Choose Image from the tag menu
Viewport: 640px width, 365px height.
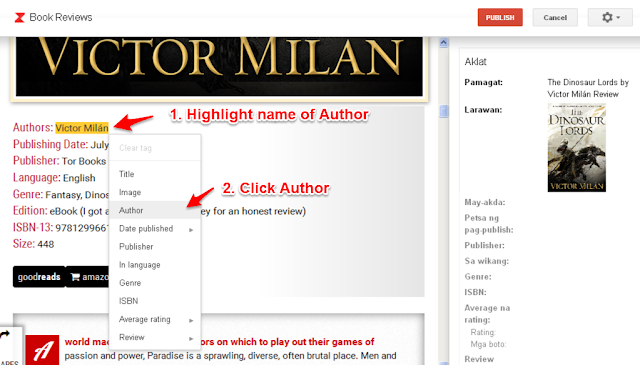tap(155, 192)
